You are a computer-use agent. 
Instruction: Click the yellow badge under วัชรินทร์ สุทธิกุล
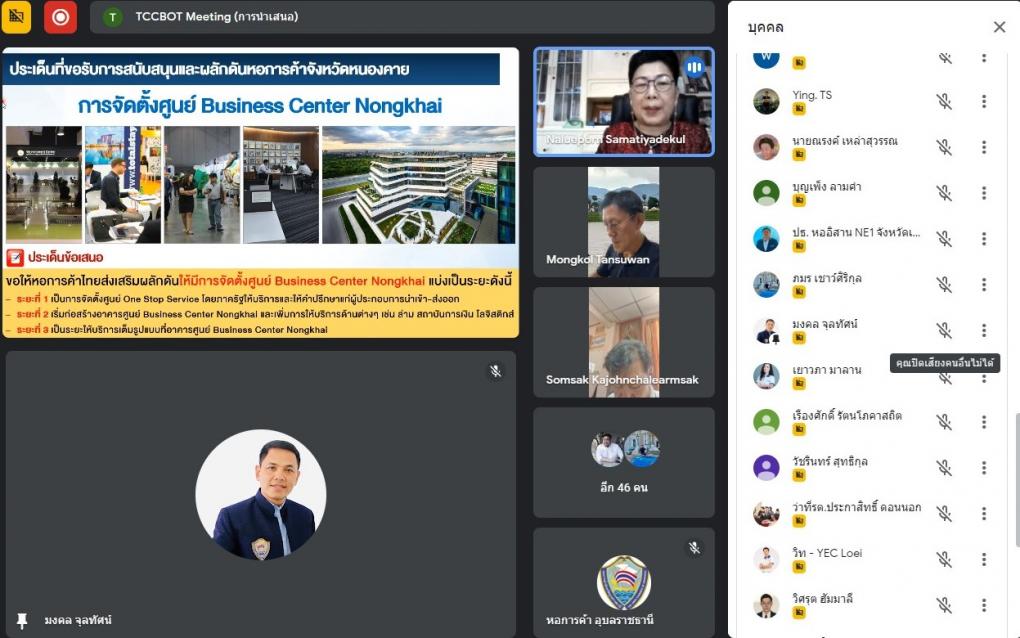(799, 475)
